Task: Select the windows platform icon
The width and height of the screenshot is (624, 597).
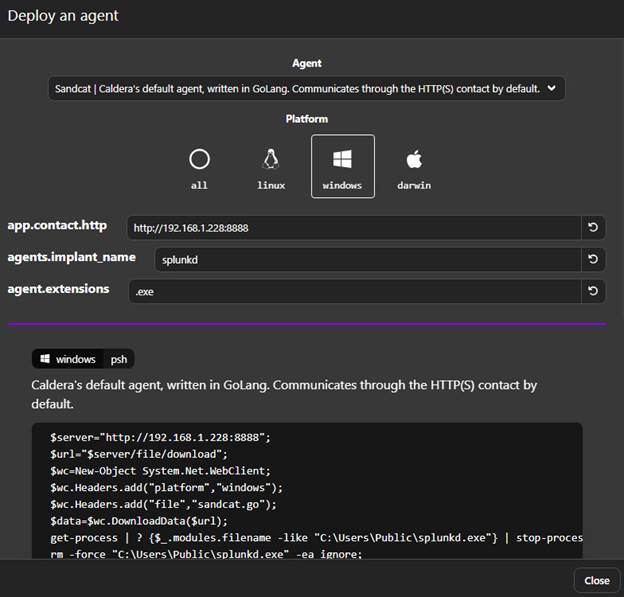Action: tap(342, 159)
